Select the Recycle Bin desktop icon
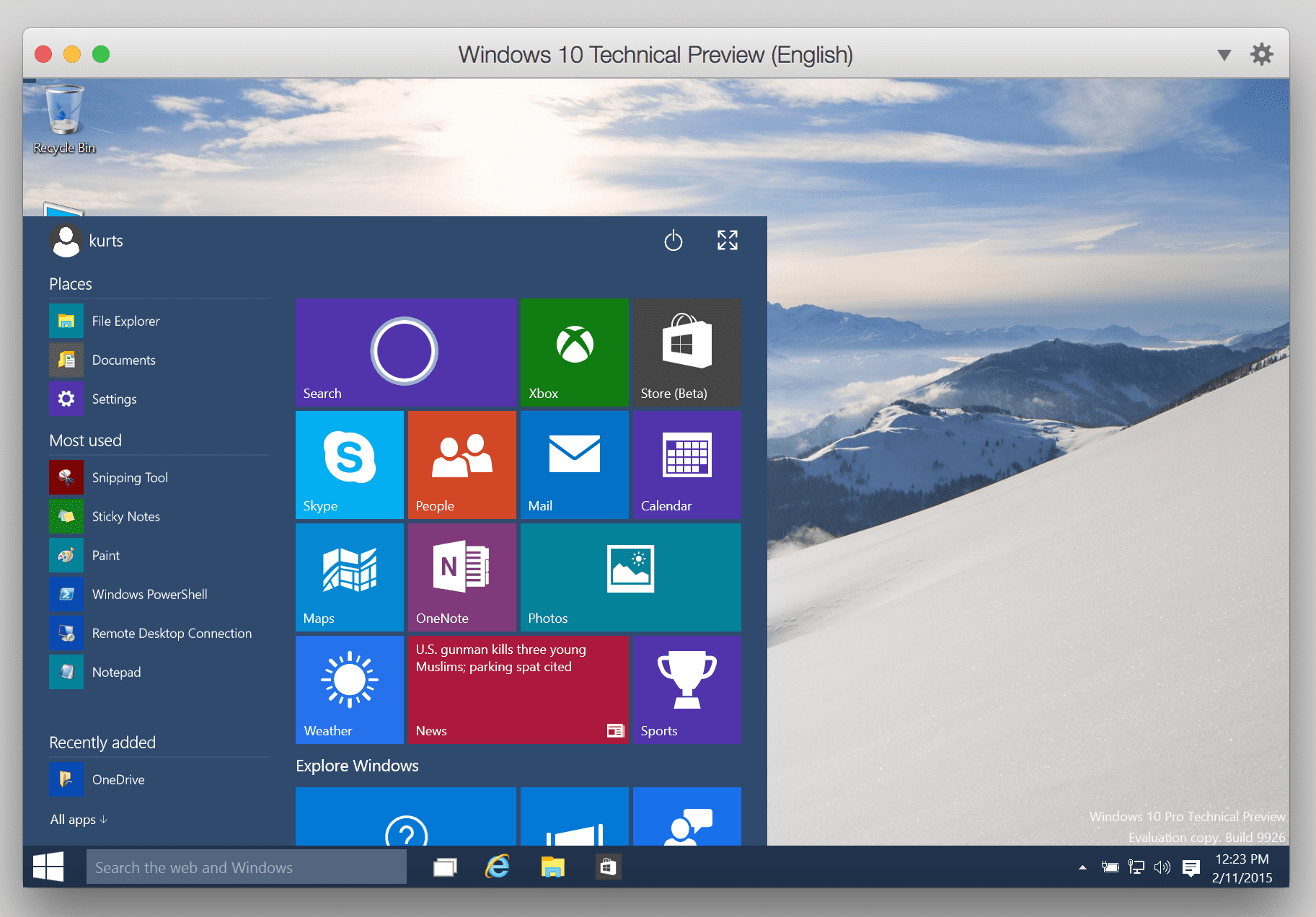This screenshot has width=1316, height=917. [64, 120]
